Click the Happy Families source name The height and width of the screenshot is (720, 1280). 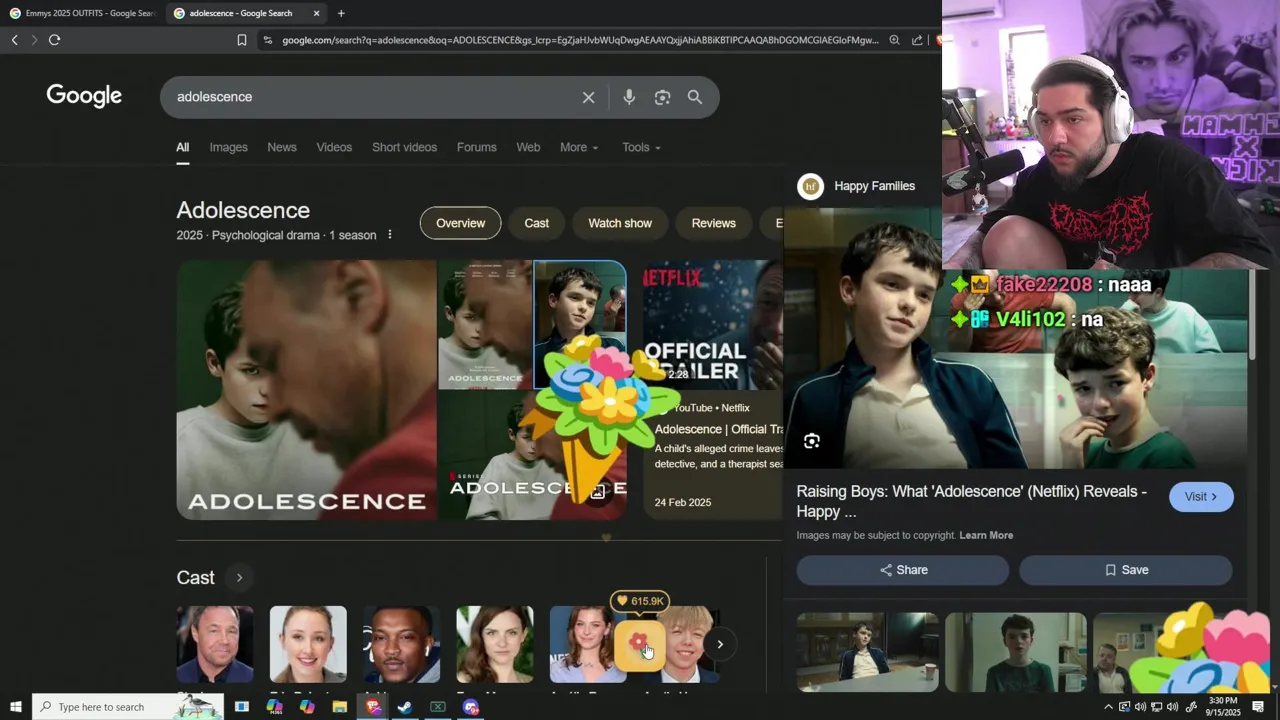coord(874,186)
